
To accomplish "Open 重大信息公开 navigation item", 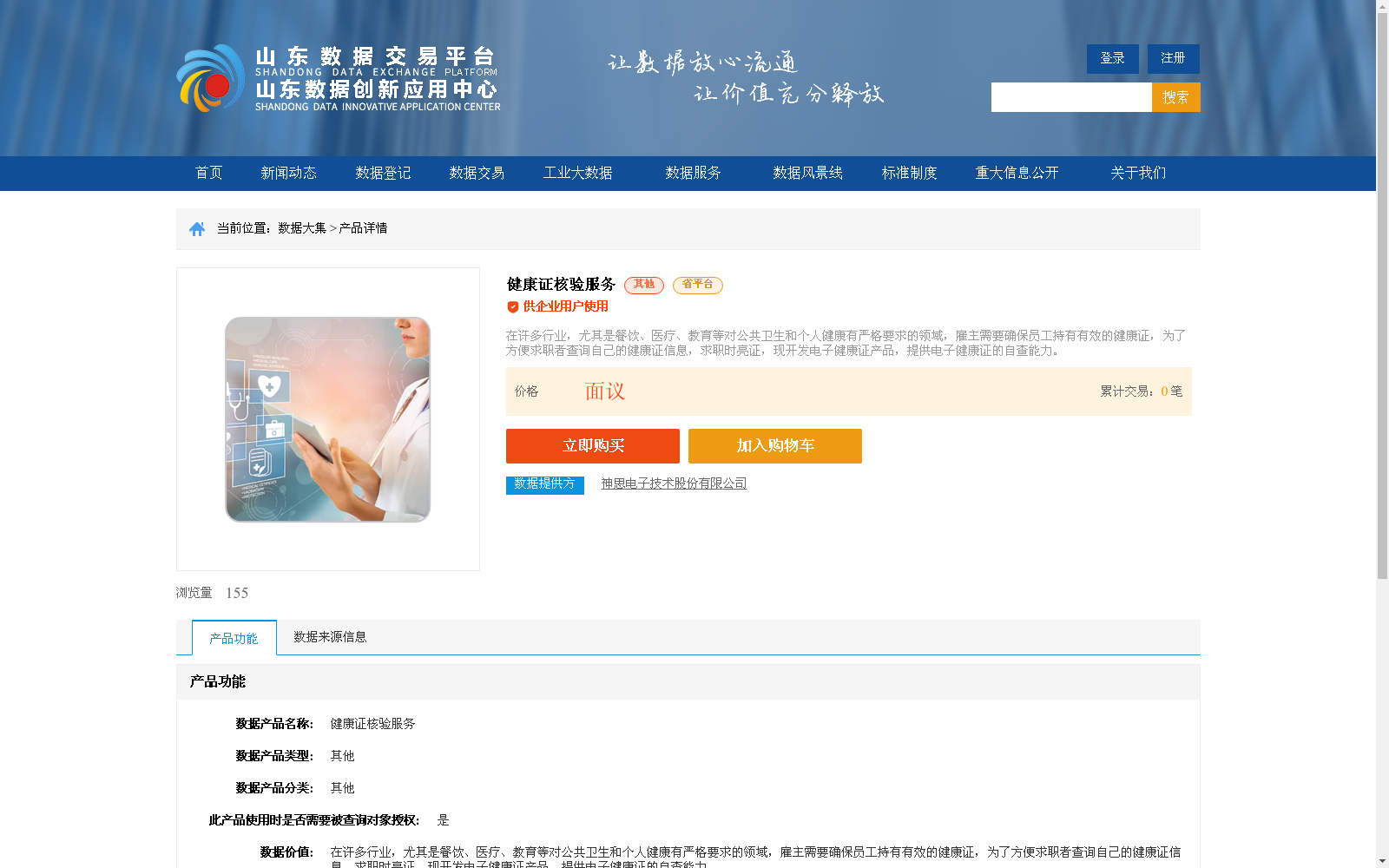I will tap(1017, 173).
